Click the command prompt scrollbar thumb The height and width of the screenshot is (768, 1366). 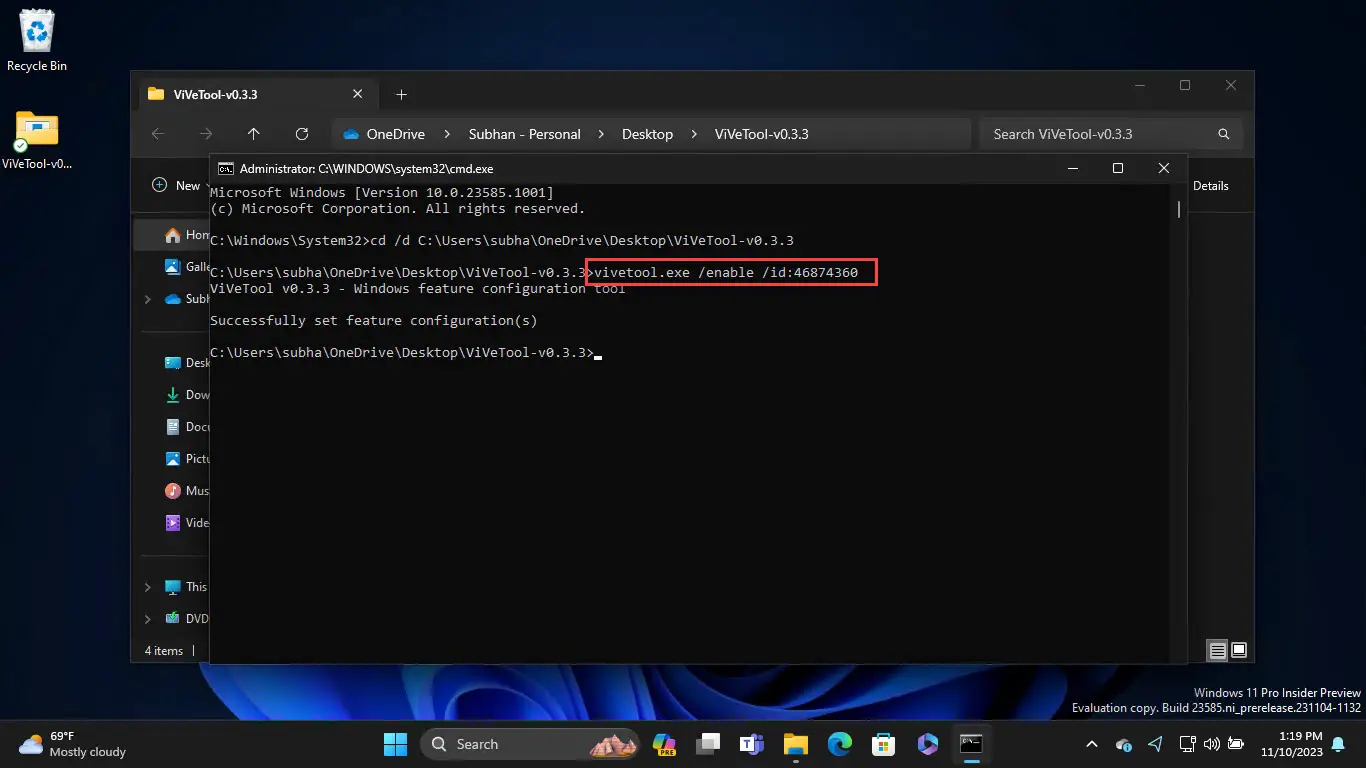(x=1179, y=209)
